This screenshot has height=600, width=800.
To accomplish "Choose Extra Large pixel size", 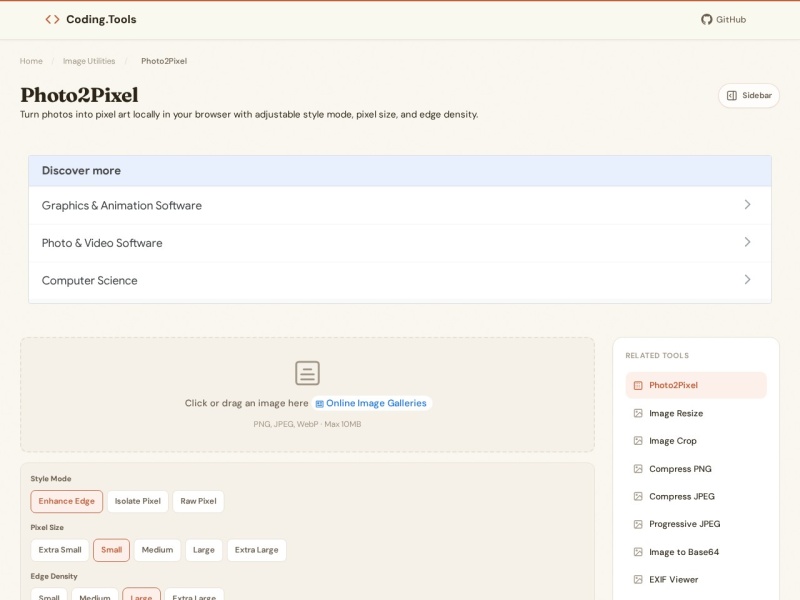I will click(x=257, y=550).
